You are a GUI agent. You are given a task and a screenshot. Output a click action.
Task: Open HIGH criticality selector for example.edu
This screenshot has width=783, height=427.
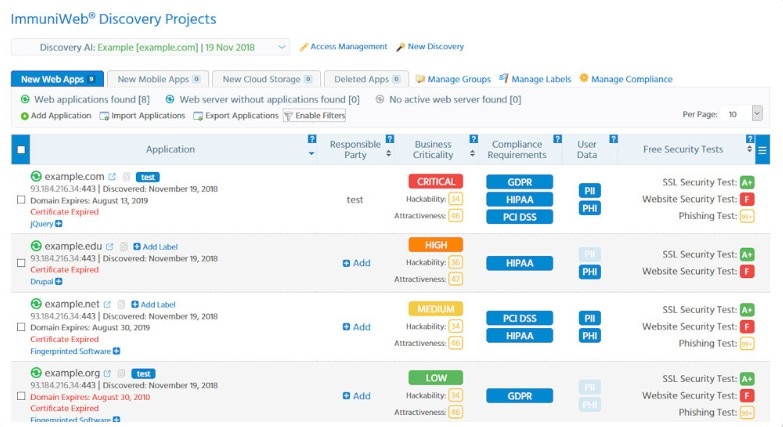coord(436,245)
